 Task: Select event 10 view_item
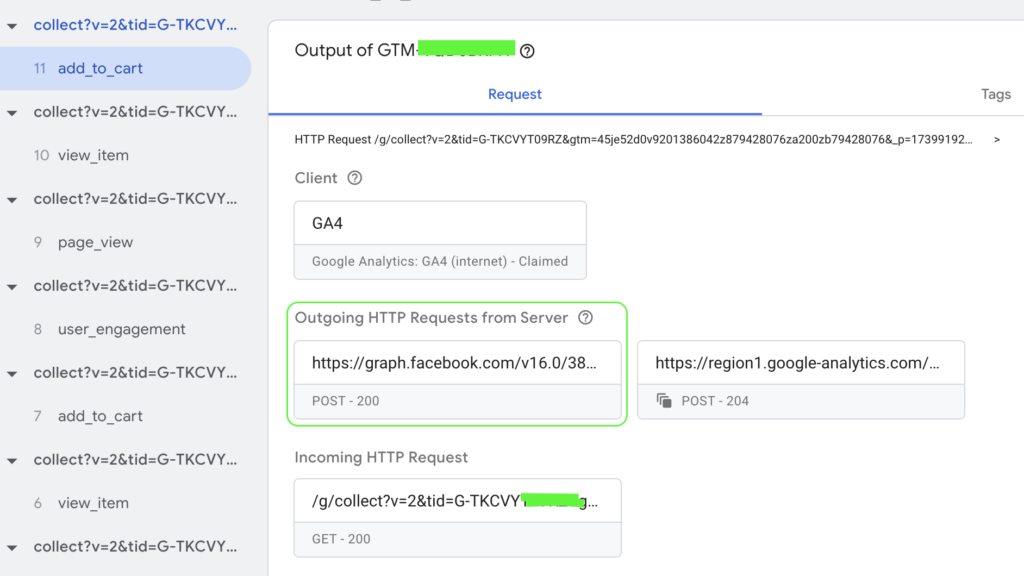coord(93,156)
